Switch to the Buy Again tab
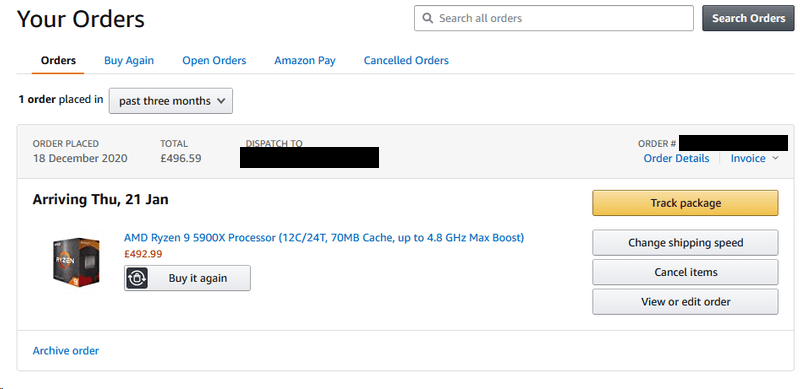Viewport: 800px width, 389px height. 129,60
